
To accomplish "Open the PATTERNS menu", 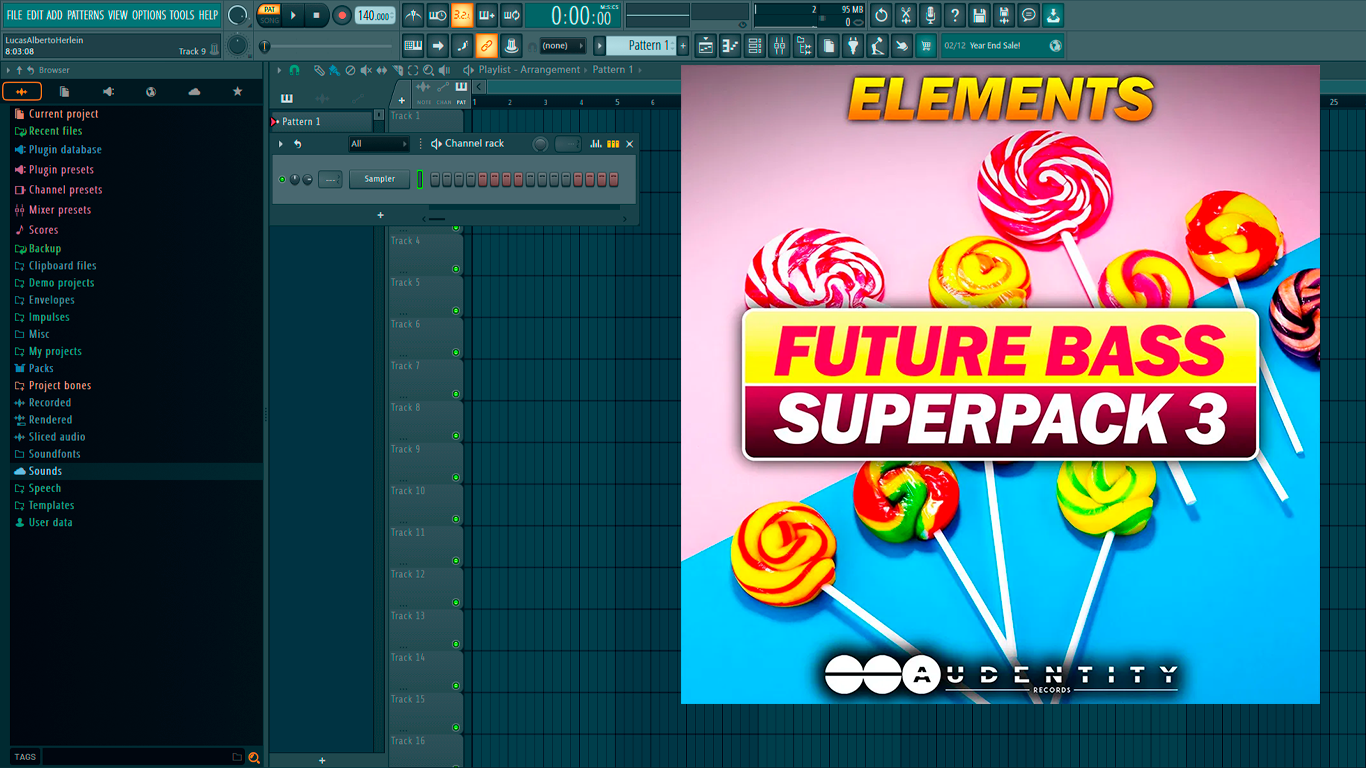I will point(85,15).
